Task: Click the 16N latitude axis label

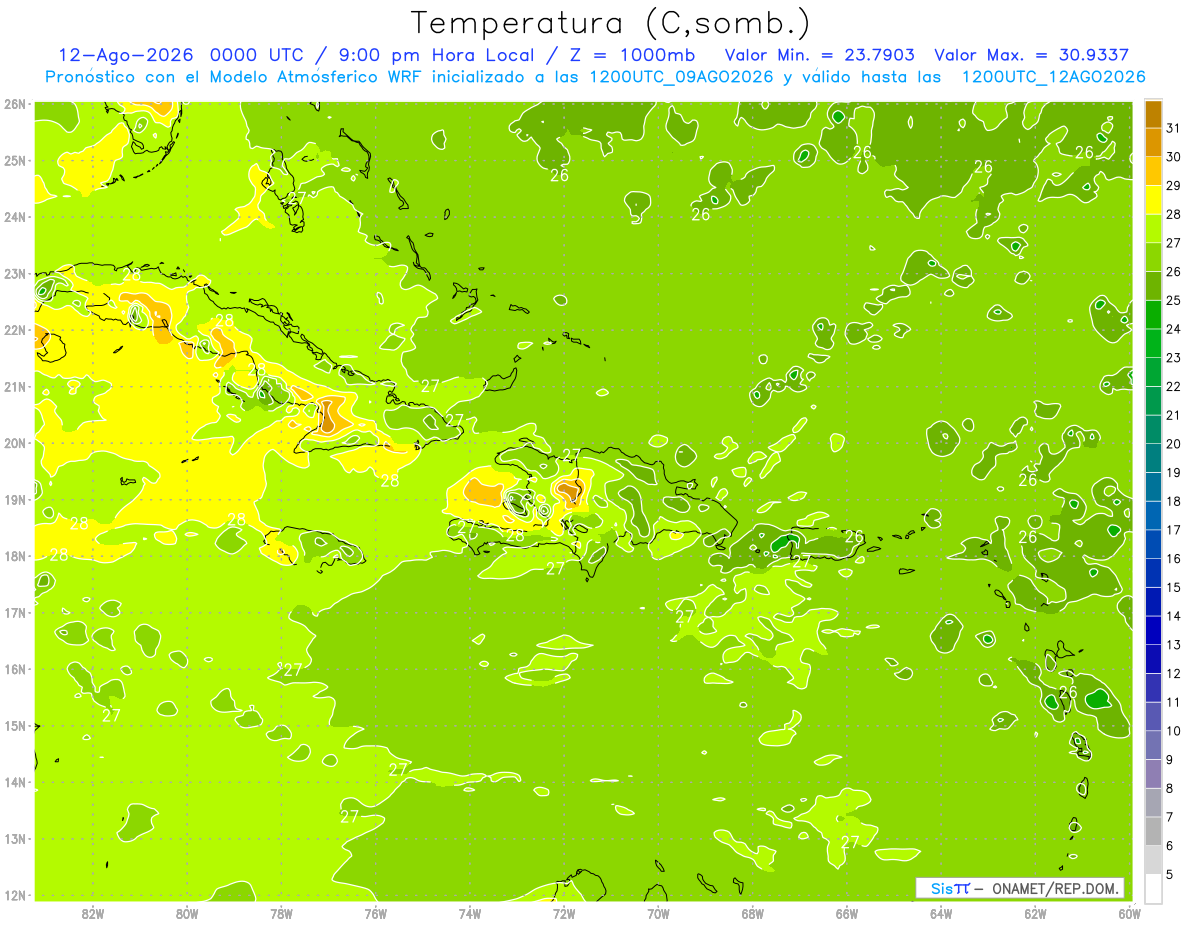Action: [15, 669]
